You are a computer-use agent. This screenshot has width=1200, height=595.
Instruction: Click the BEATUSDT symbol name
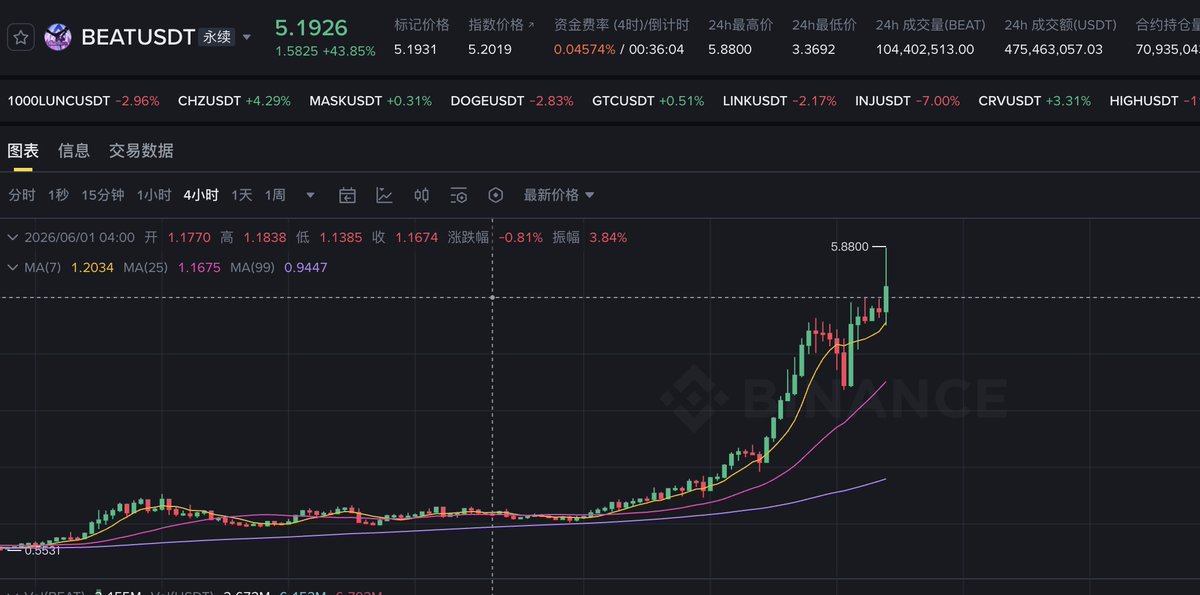(138, 38)
